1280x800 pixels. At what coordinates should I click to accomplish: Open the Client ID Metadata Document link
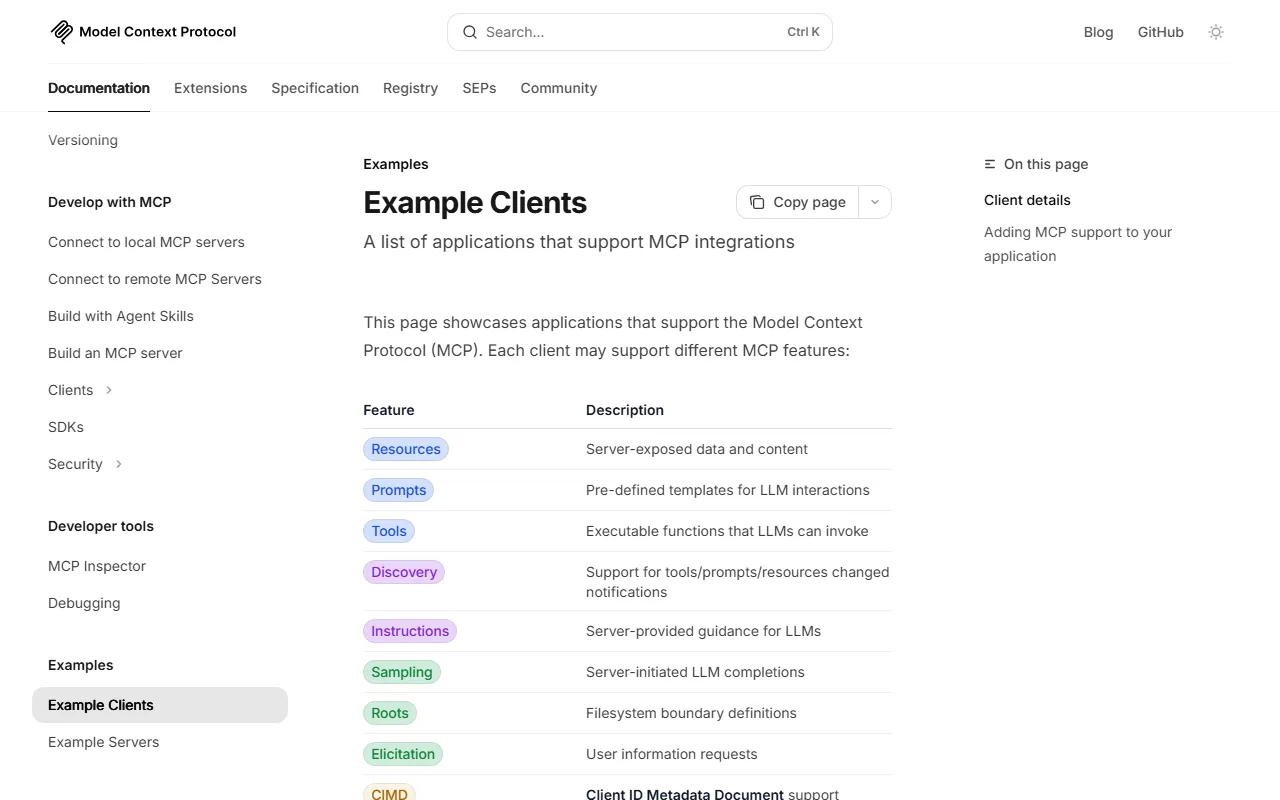(685, 794)
